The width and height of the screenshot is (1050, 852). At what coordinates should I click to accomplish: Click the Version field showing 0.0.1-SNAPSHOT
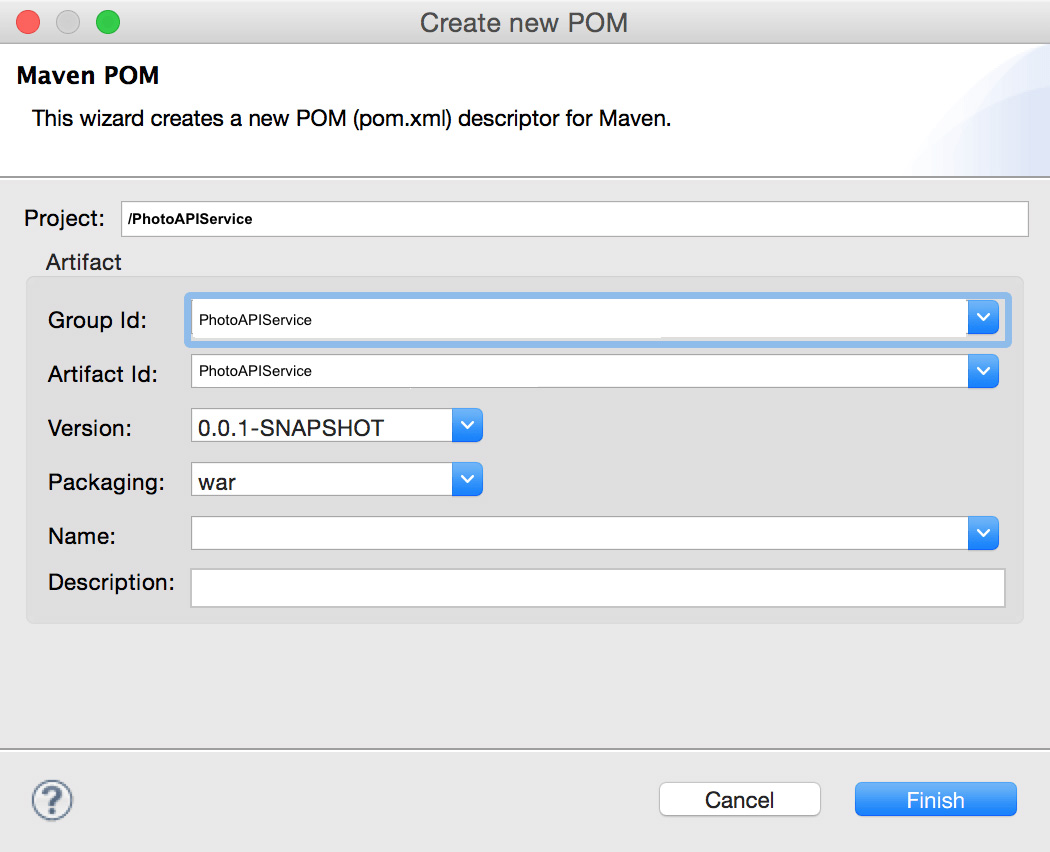pyautogui.click(x=321, y=427)
